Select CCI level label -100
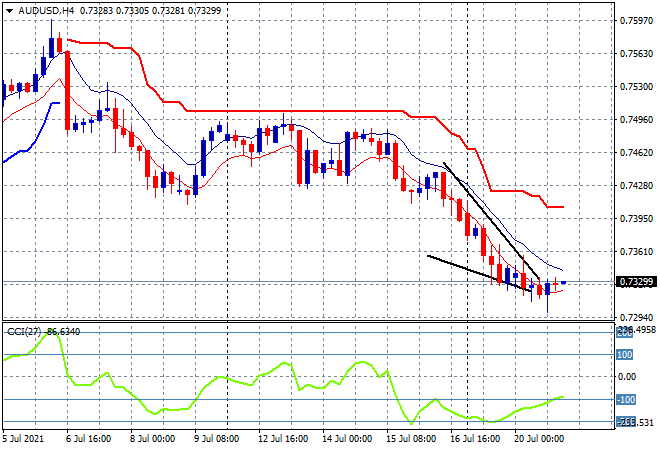The image size is (660, 450). (x=626, y=399)
